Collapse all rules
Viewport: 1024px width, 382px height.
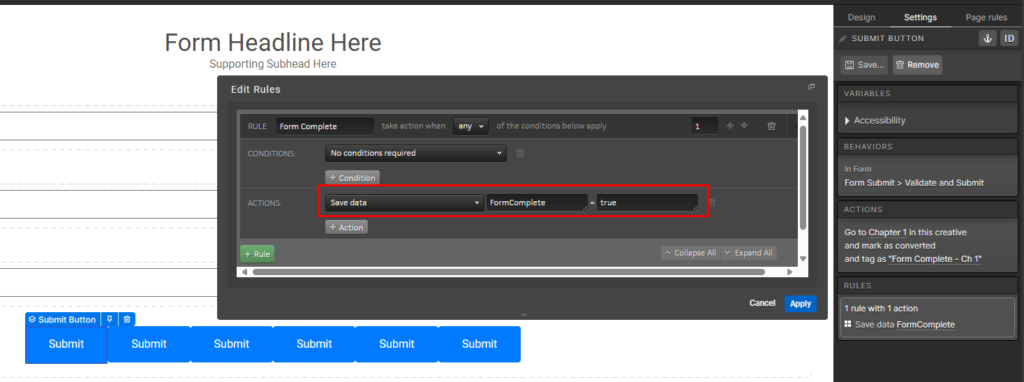click(689, 253)
